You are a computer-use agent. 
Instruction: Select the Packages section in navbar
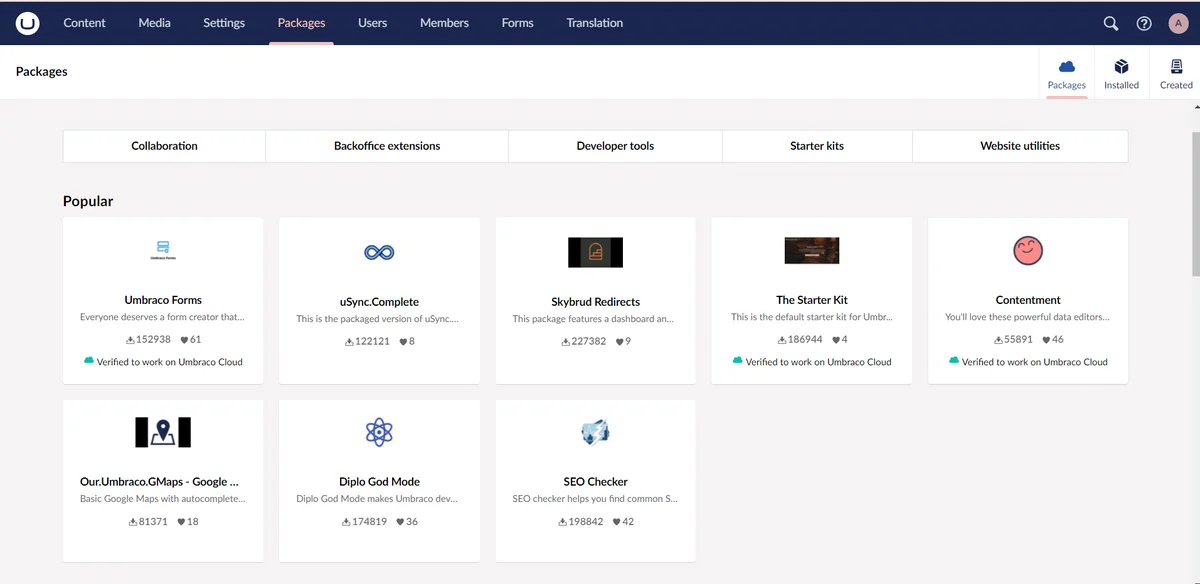pos(301,23)
